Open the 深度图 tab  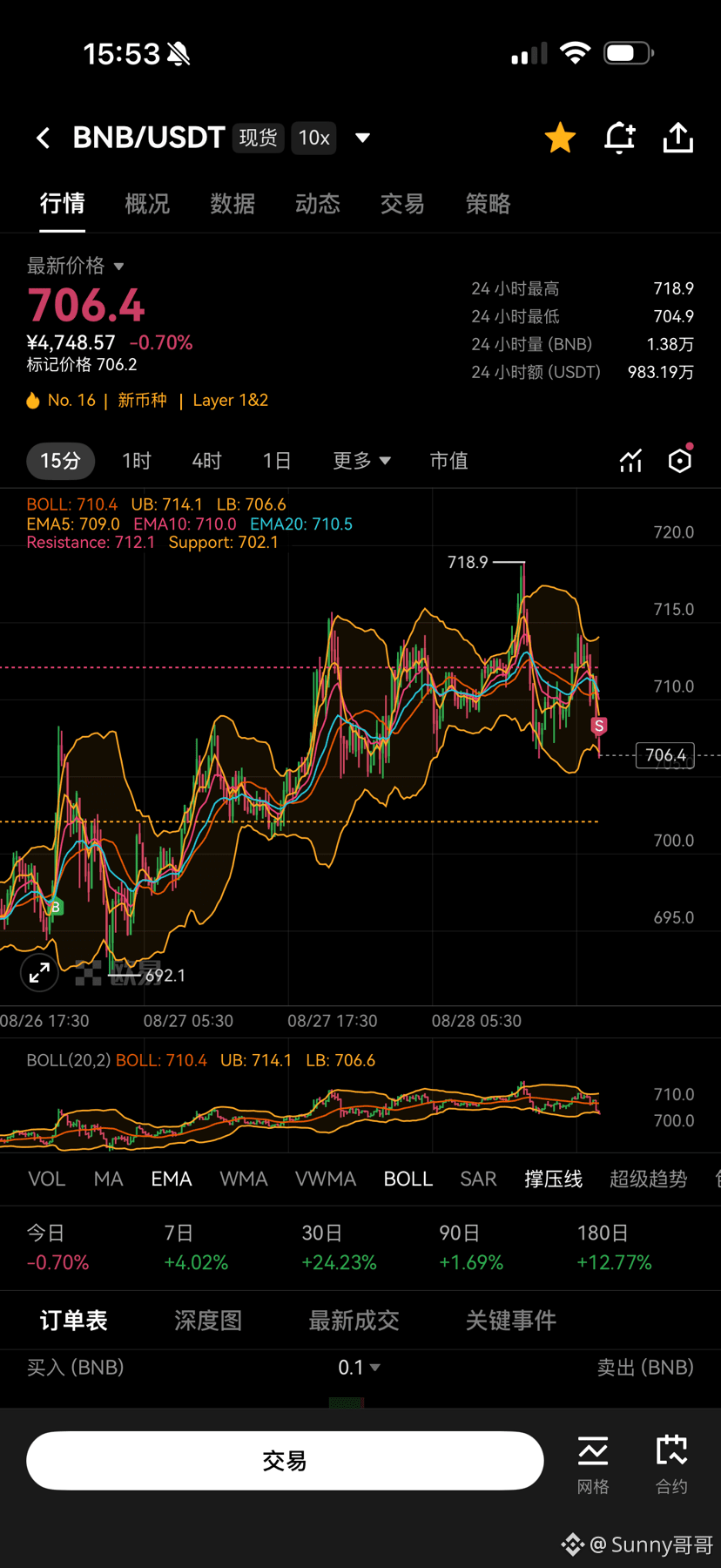point(208,1321)
